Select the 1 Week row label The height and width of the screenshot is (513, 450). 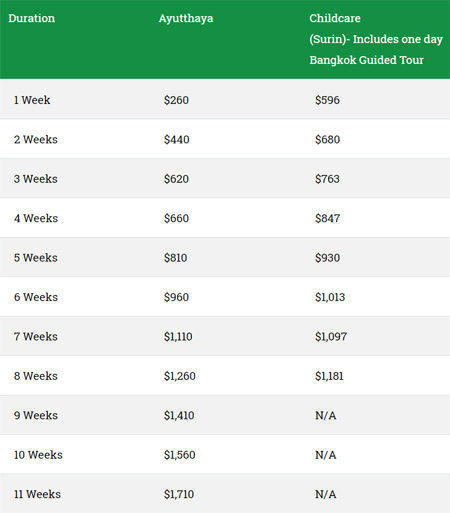click(x=32, y=100)
